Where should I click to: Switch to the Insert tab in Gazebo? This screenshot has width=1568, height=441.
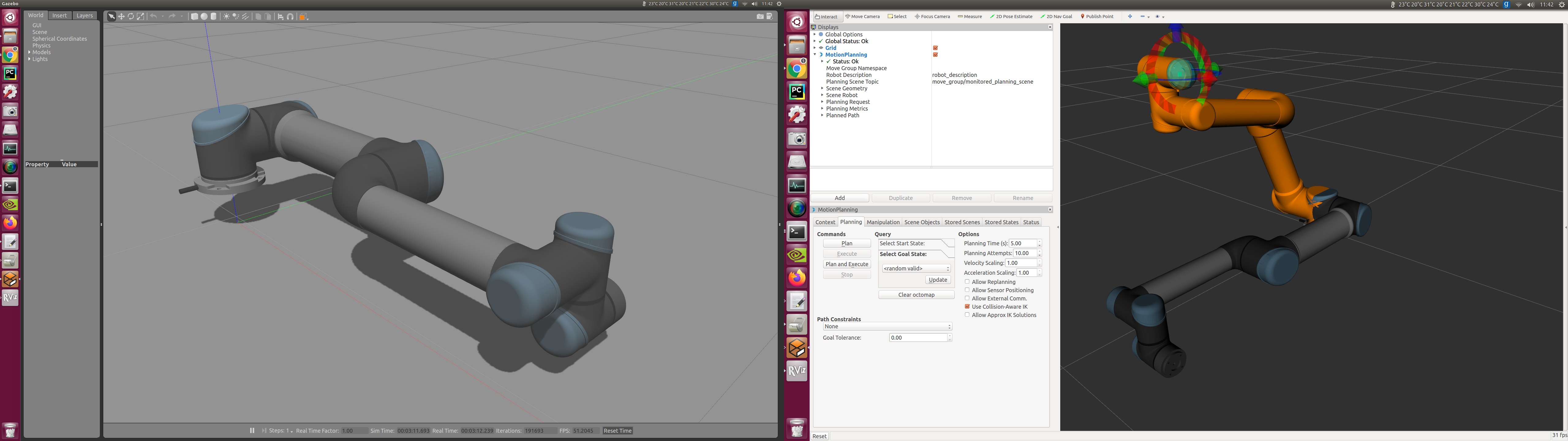[60, 16]
